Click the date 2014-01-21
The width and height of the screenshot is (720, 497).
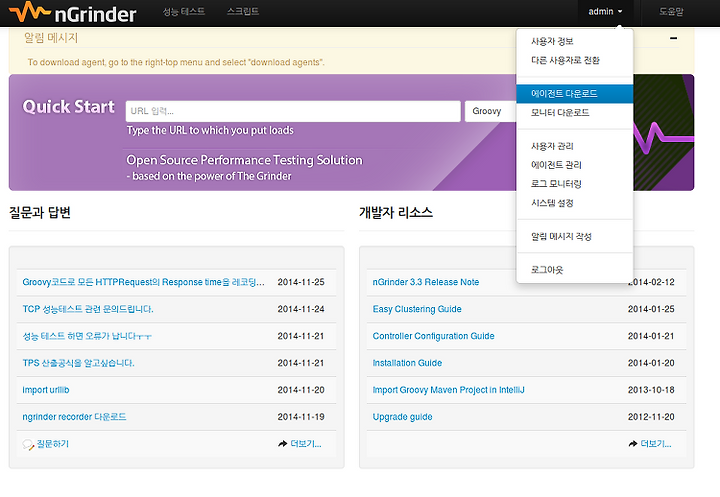651,336
